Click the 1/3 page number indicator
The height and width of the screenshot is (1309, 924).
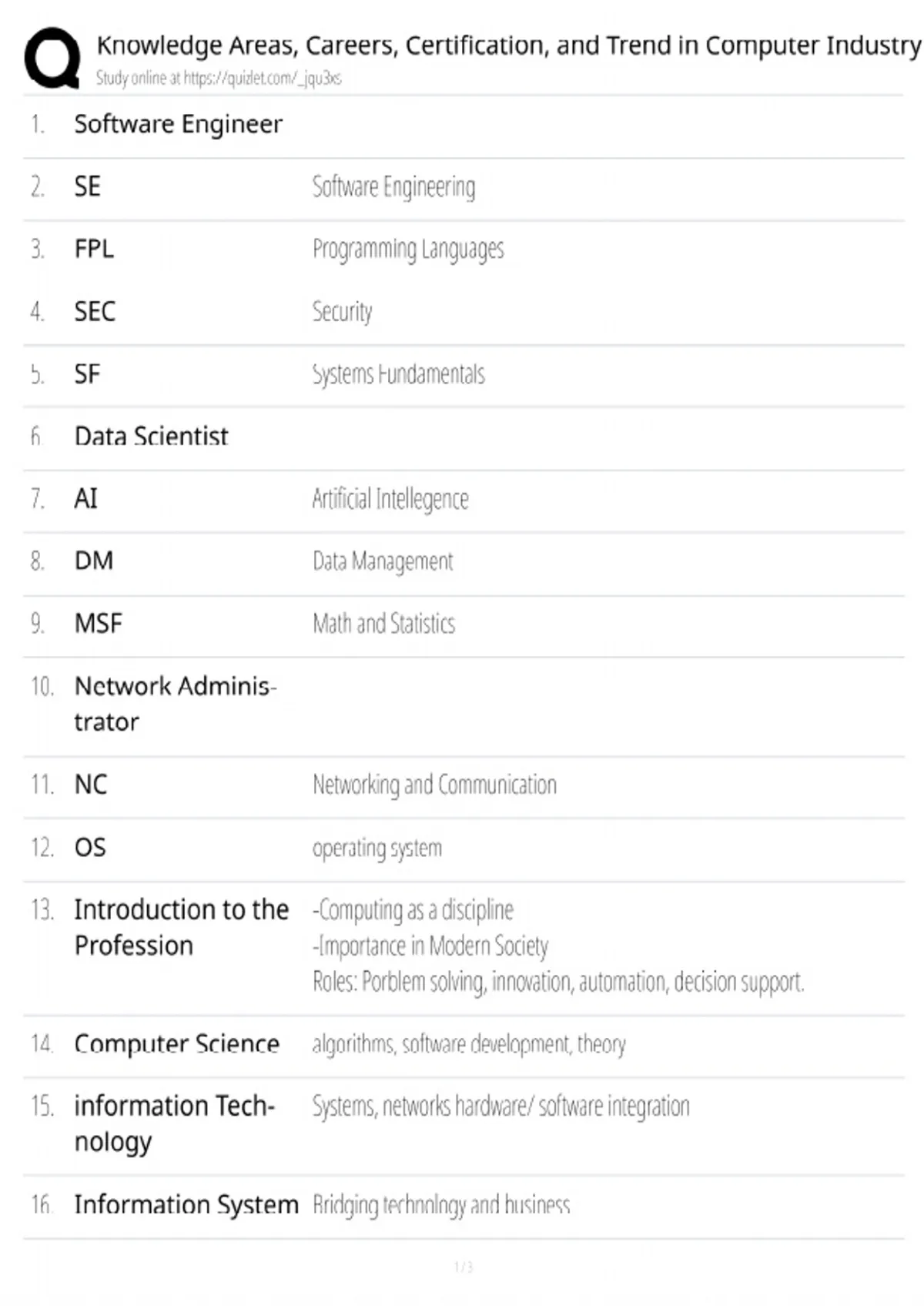coord(463,1267)
